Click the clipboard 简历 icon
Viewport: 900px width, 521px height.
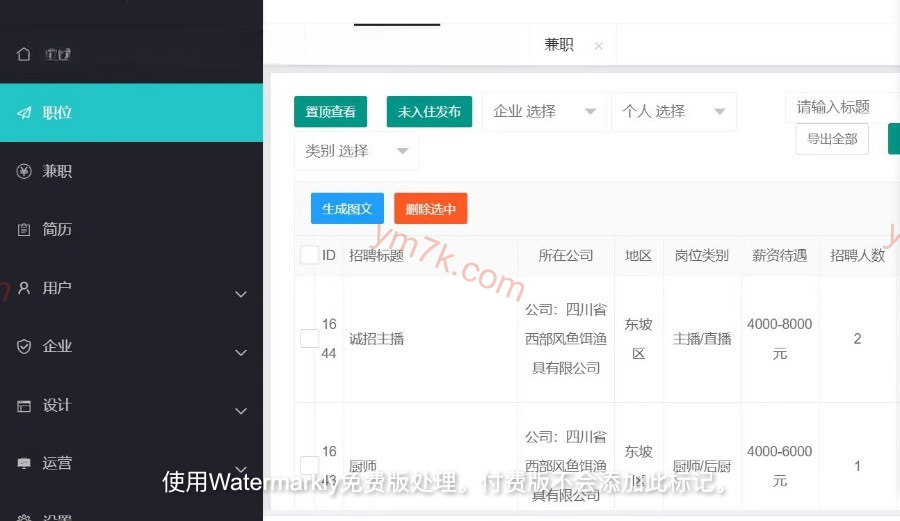(24, 230)
